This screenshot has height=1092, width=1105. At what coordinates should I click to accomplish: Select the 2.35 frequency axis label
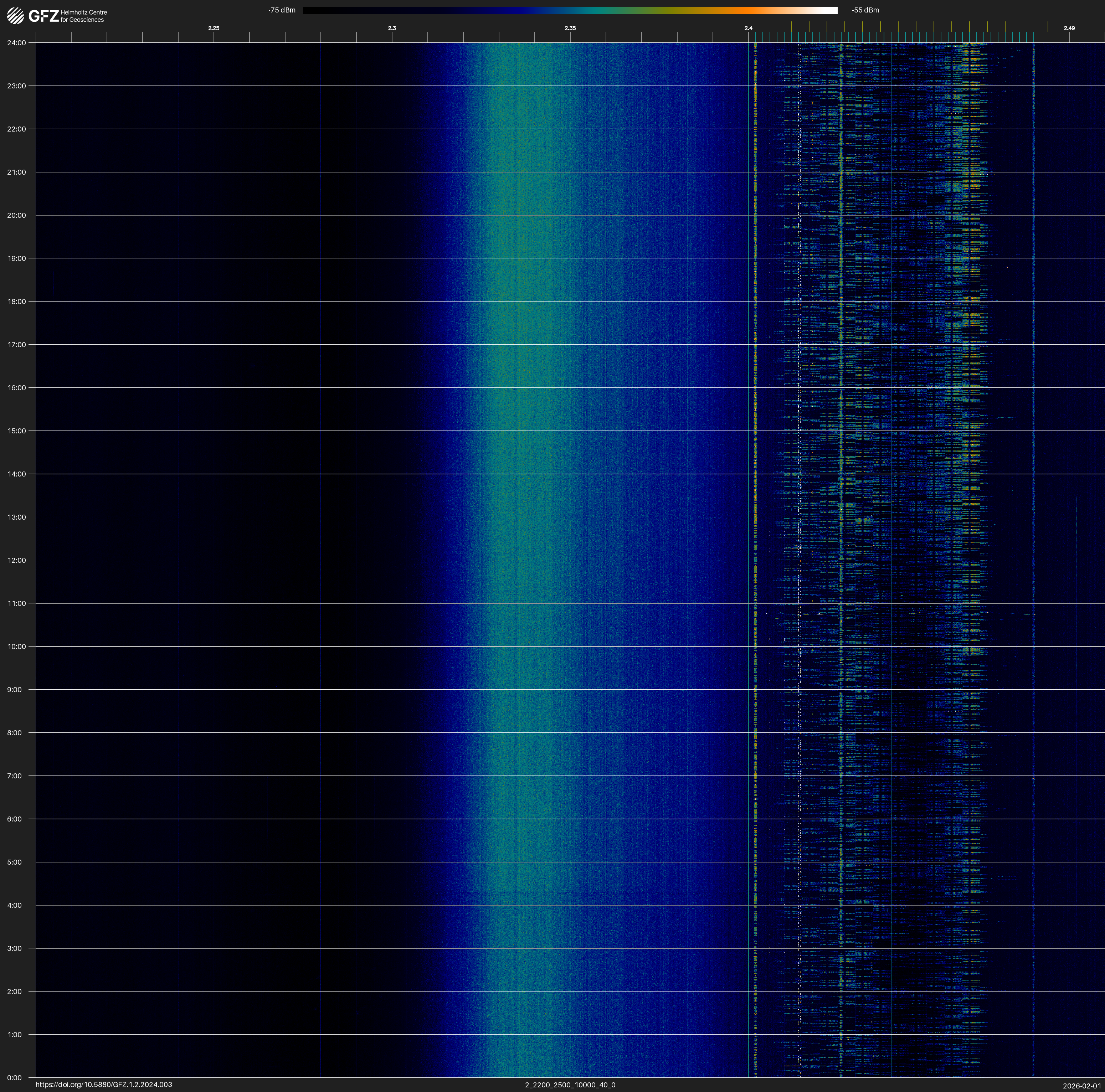pos(570,28)
